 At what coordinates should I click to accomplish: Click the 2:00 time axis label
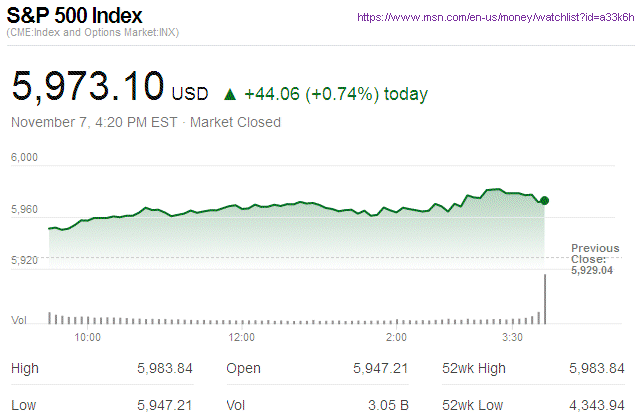(x=396, y=337)
